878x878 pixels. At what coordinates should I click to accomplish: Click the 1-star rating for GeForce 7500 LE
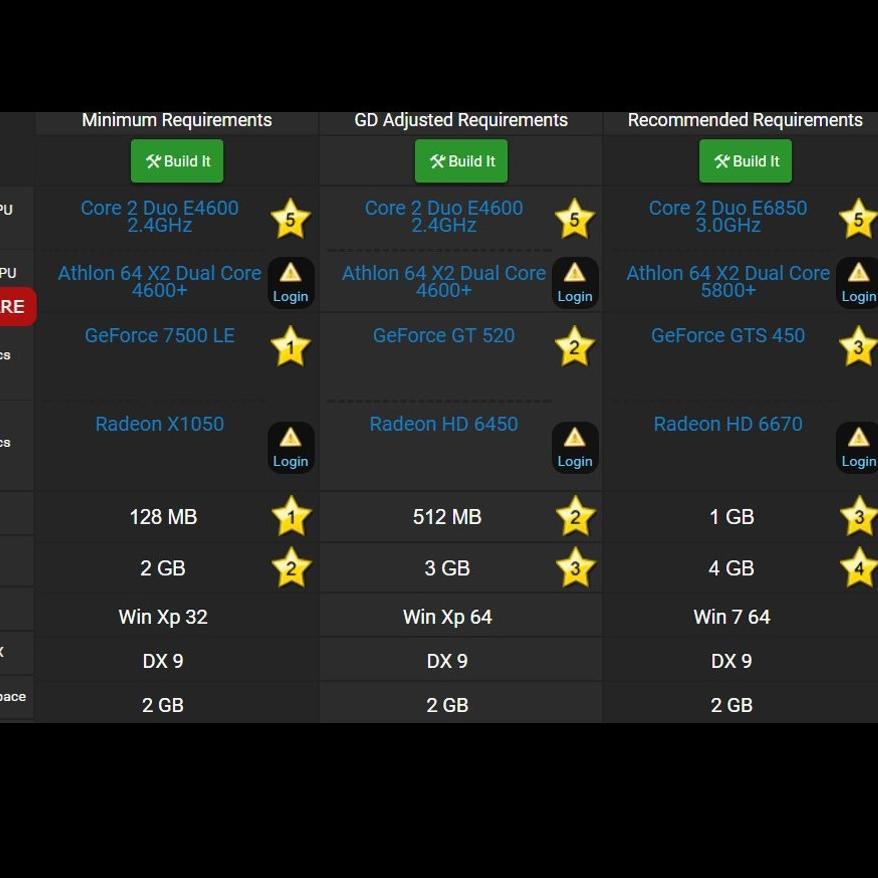click(290, 346)
